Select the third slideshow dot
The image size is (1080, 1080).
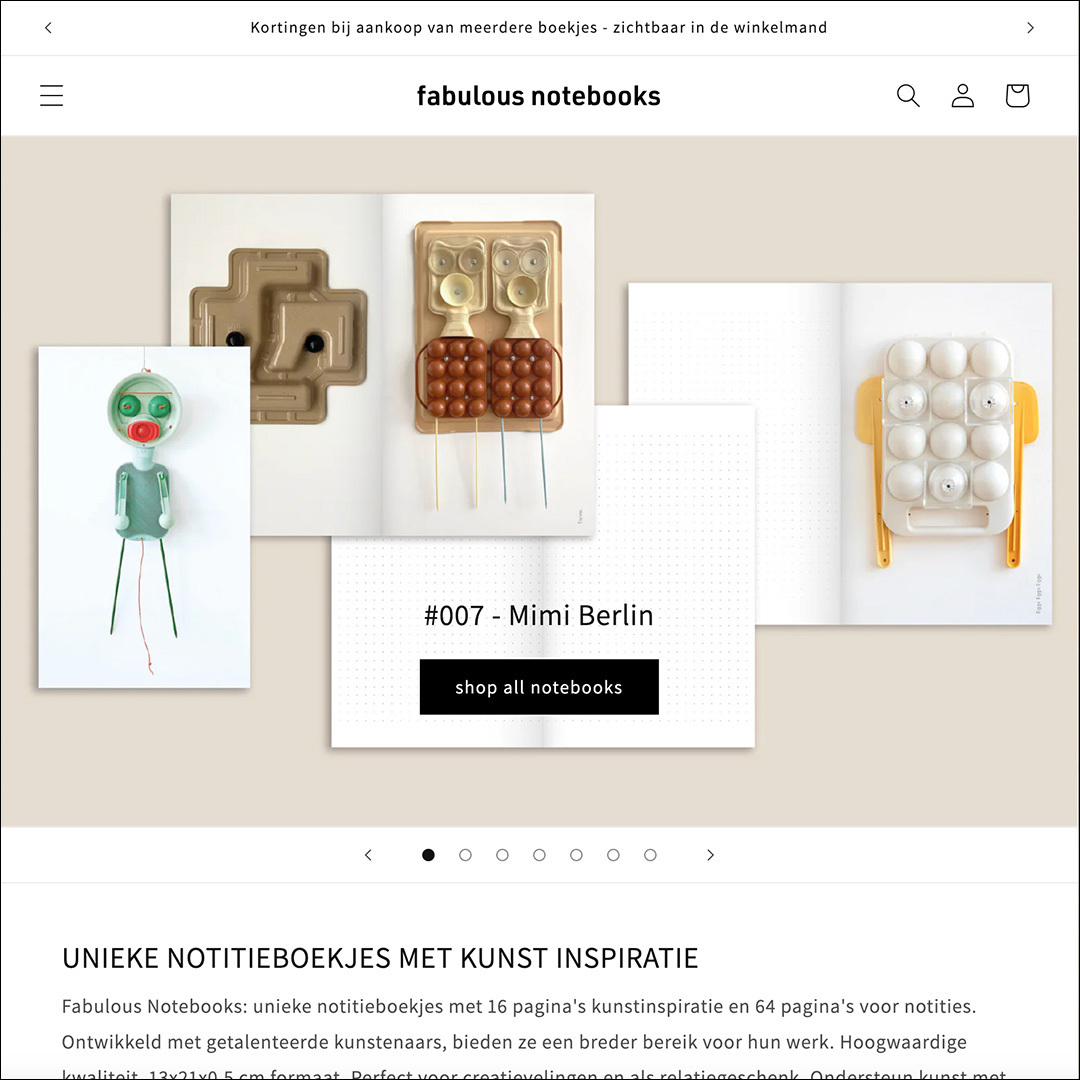(x=502, y=855)
